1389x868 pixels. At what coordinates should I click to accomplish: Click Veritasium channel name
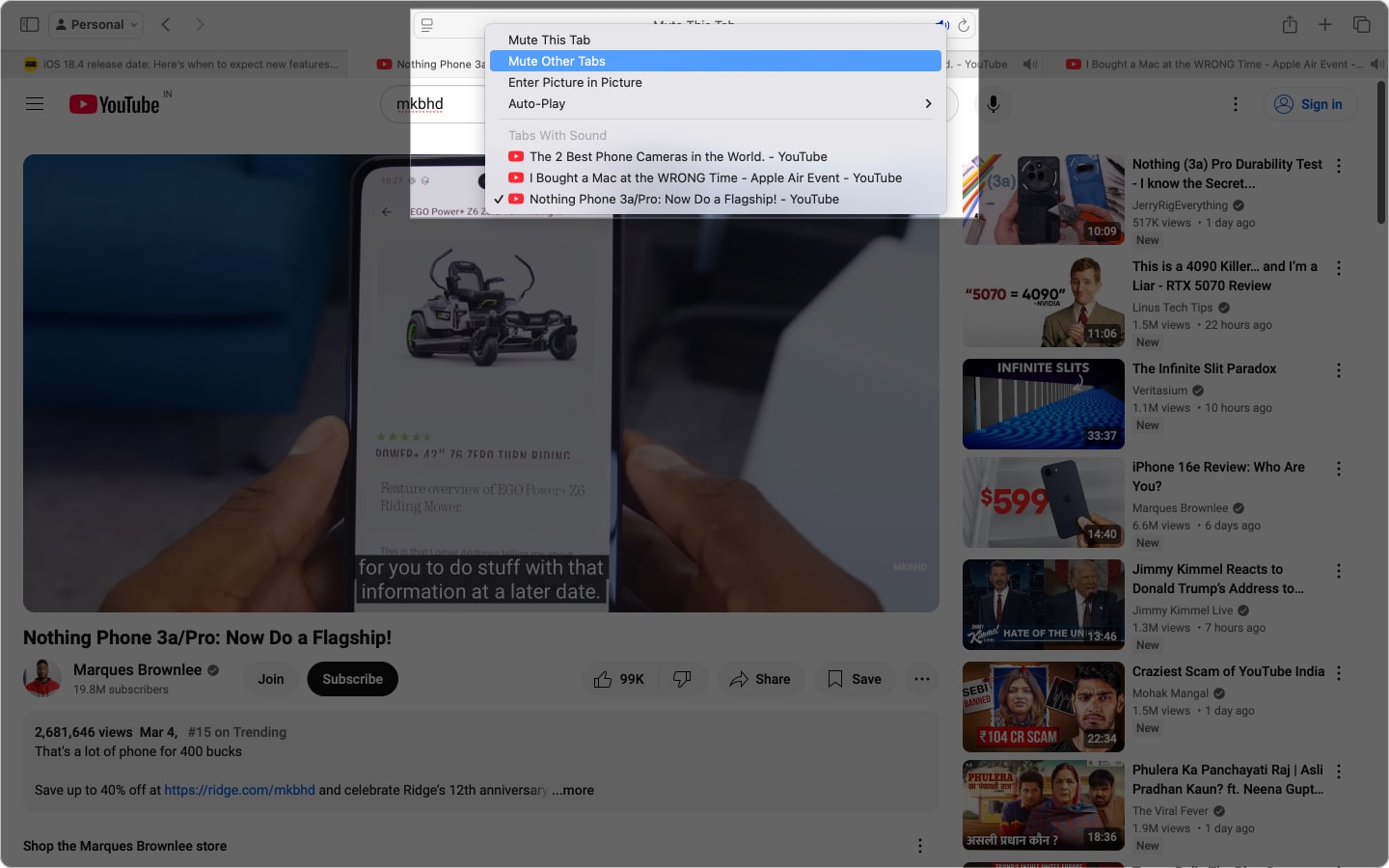(x=1159, y=391)
